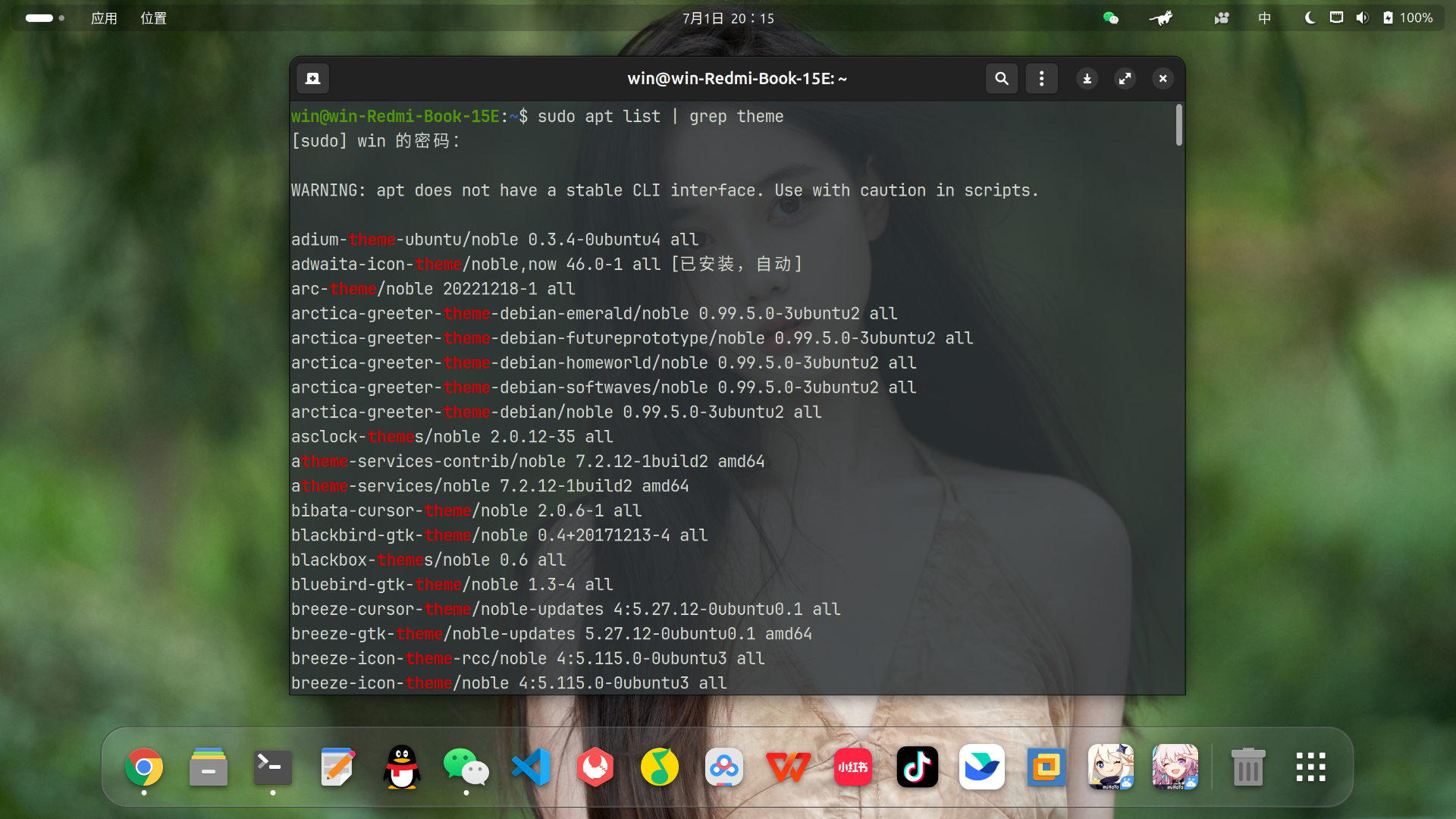The width and height of the screenshot is (1456, 819).
Task: Open Baidu Netdisk in dock
Action: coord(724,767)
